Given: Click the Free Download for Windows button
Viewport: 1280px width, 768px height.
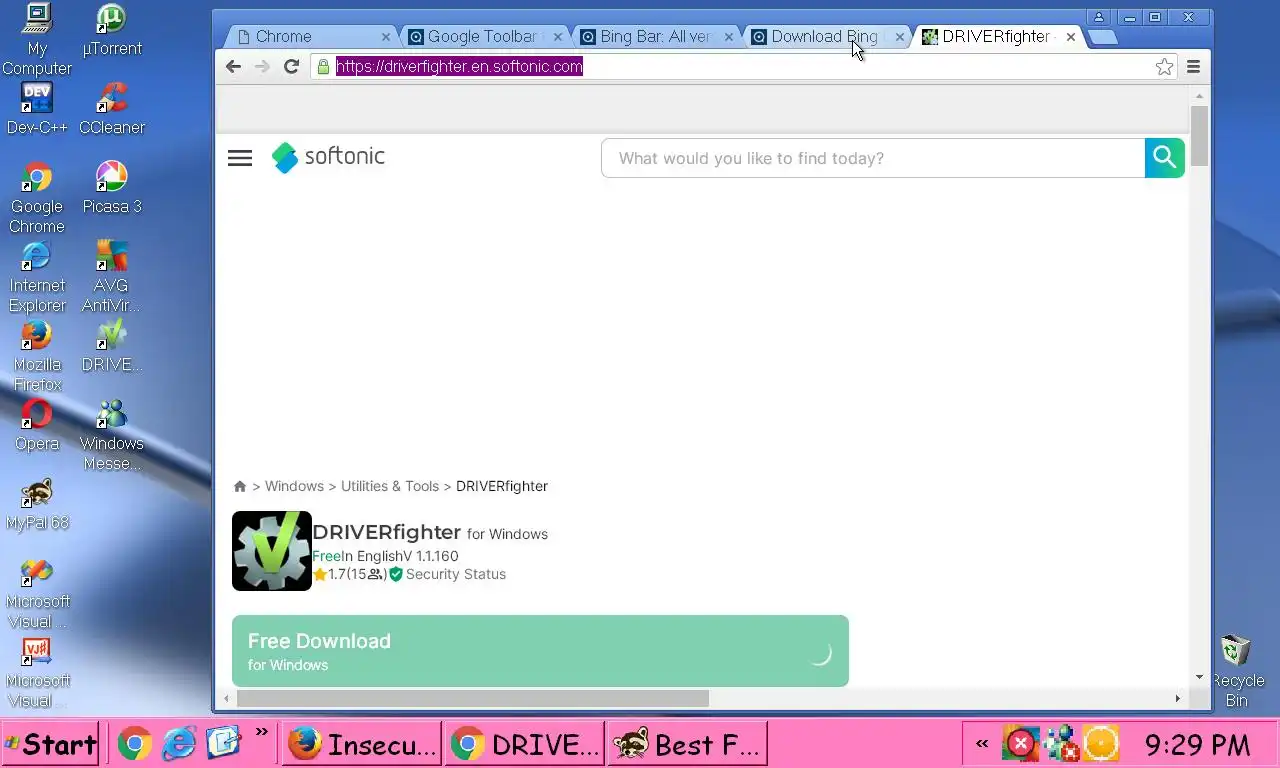Looking at the screenshot, I should (x=540, y=651).
